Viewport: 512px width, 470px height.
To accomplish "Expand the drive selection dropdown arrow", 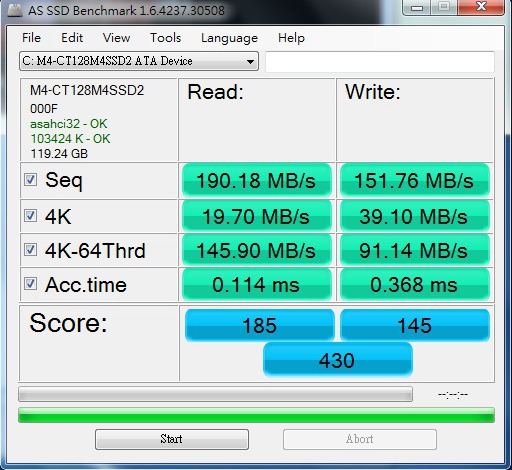I will 250,61.
